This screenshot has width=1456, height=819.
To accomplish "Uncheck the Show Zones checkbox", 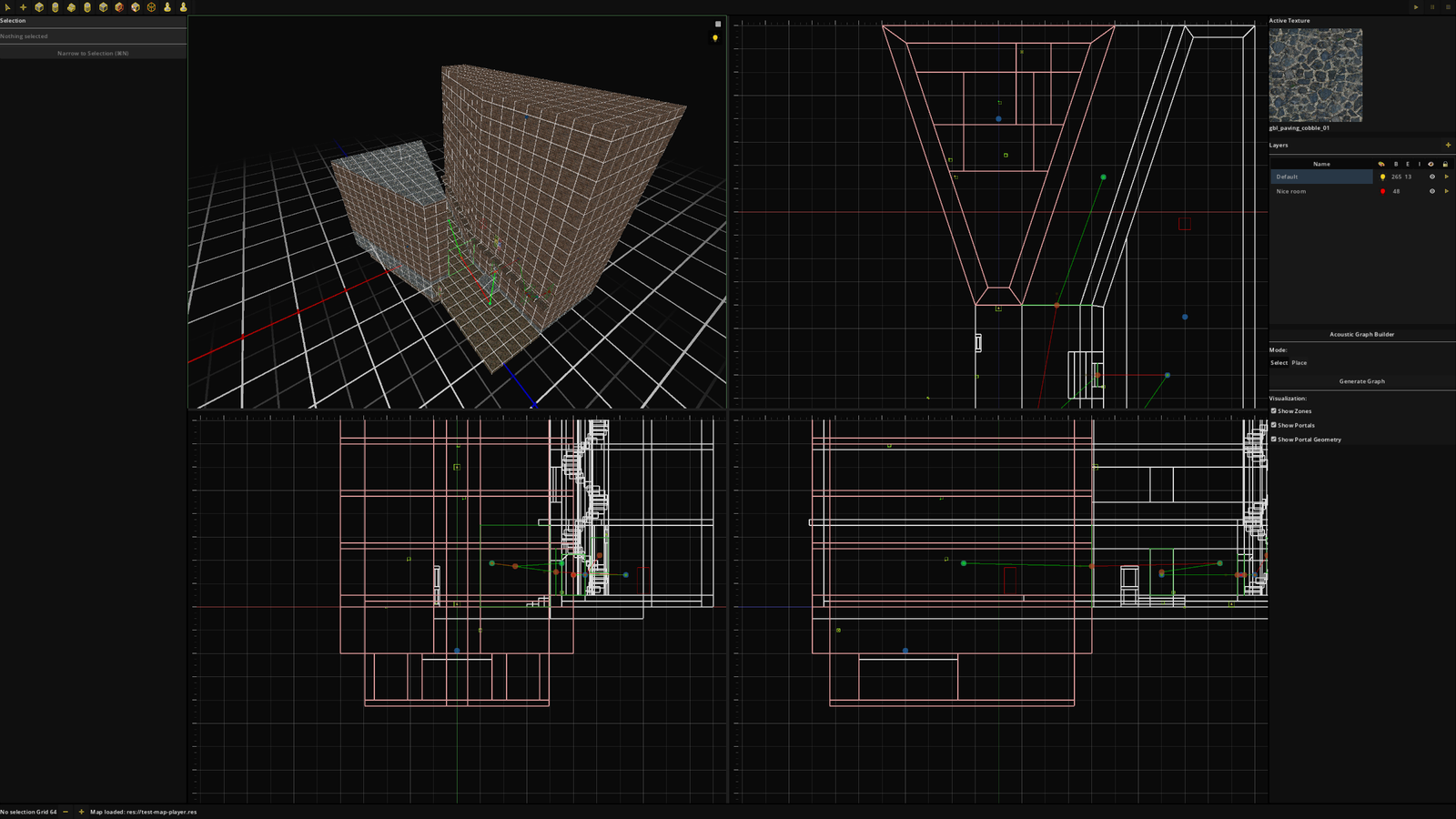I will 1274,410.
